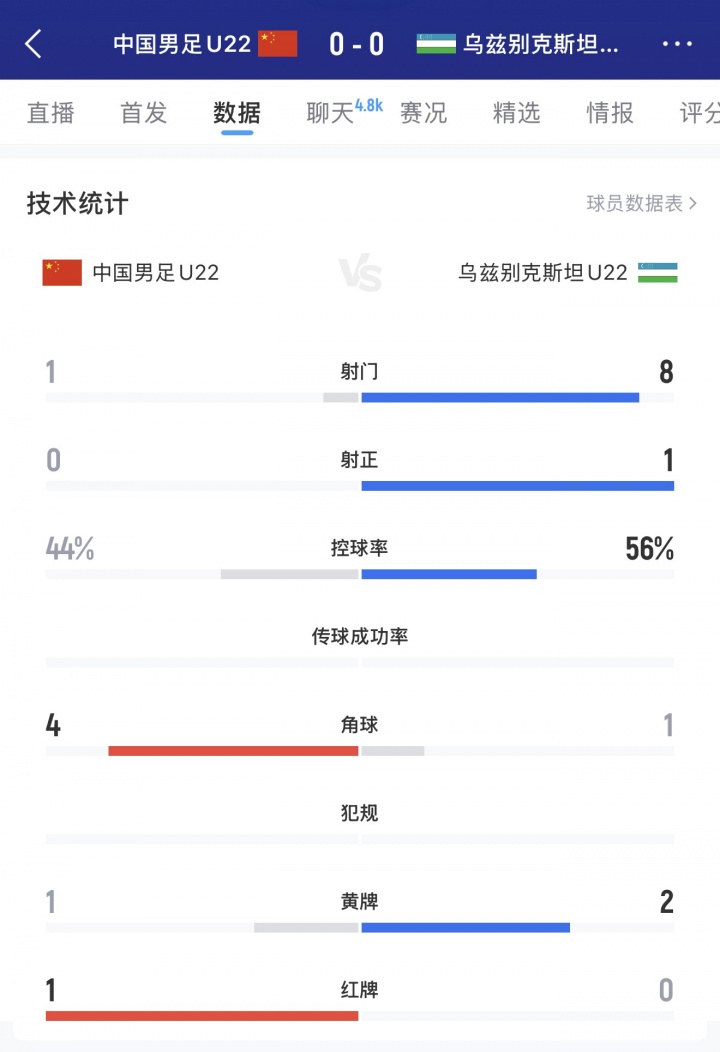Screen dimensions: 720x1052
Task: Tap the red 角球 corner kicks bar
Action: pyautogui.click(x=233, y=750)
